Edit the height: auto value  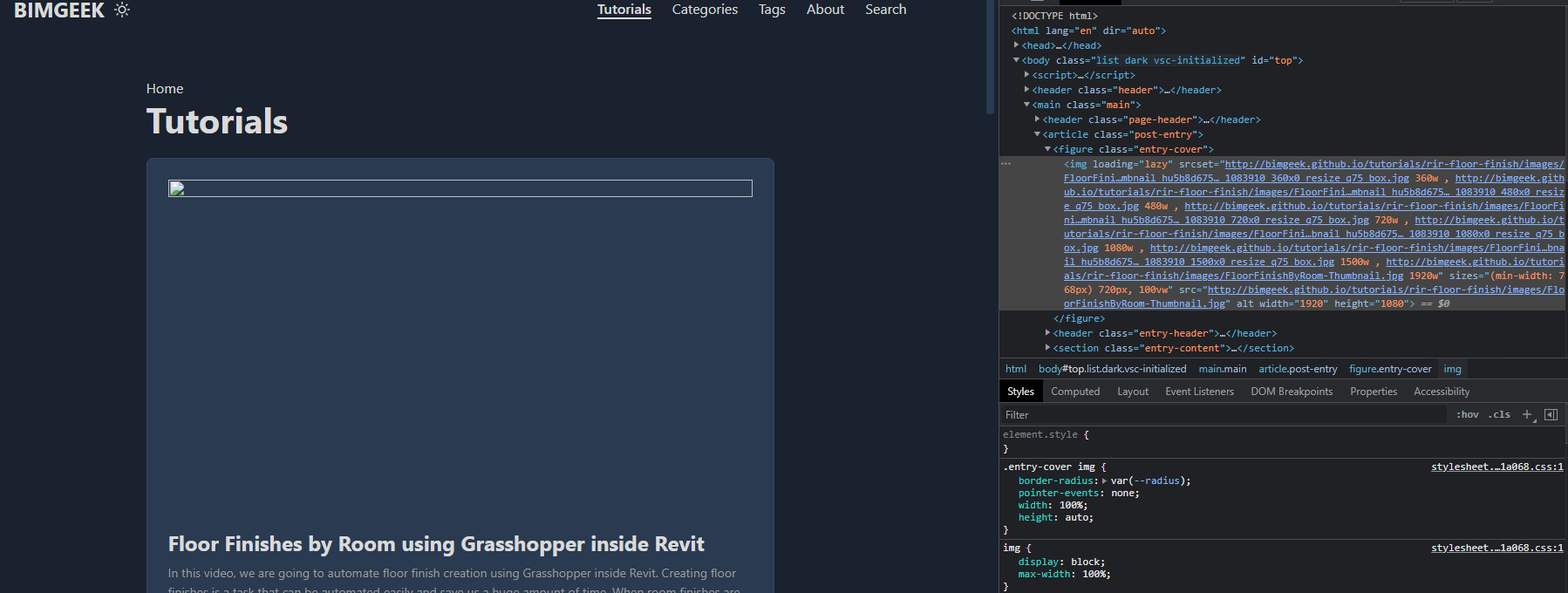1076,517
